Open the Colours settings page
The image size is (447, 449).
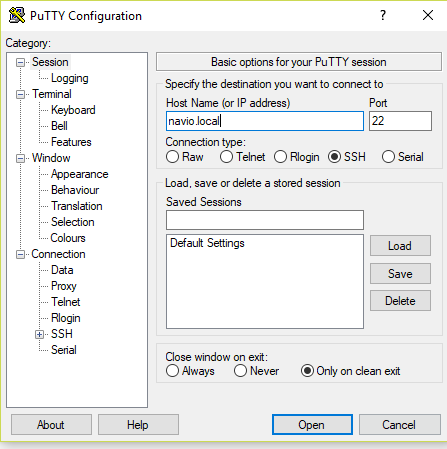coord(68,238)
